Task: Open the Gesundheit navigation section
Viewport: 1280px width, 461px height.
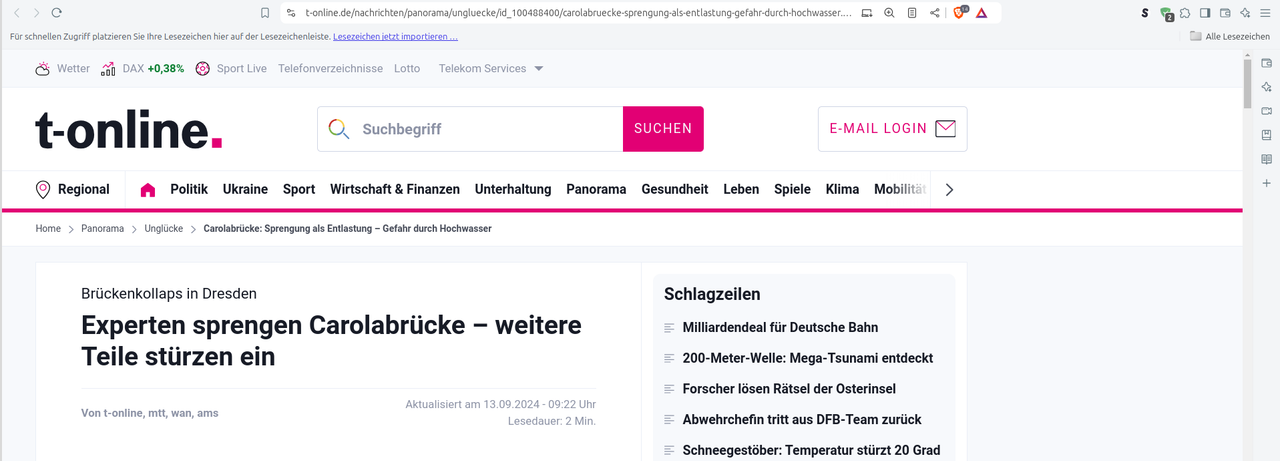Action: click(675, 189)
